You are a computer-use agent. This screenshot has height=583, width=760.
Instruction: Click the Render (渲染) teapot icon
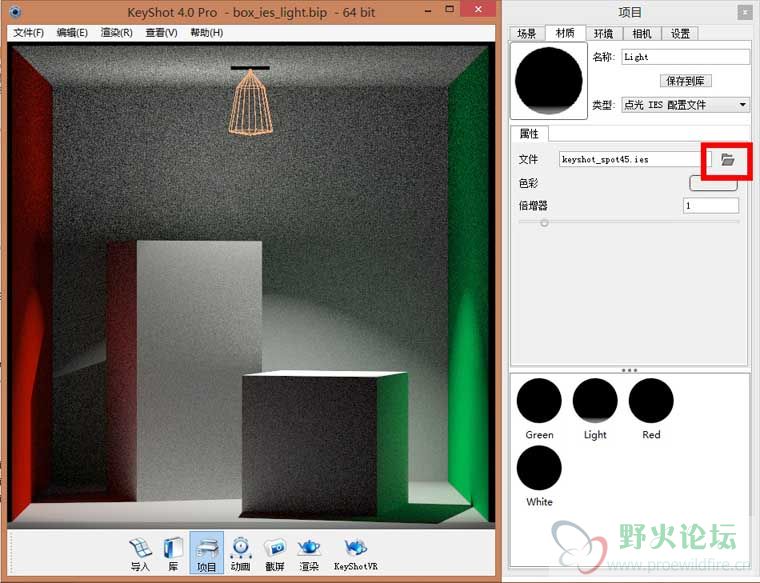(x=309, y=553)
